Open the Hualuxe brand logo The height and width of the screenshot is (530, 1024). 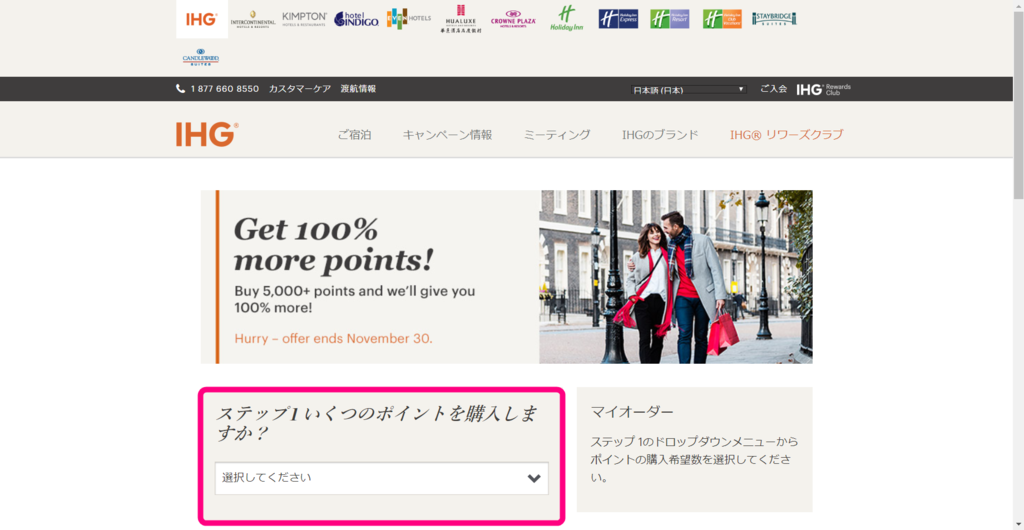[460, 19]
